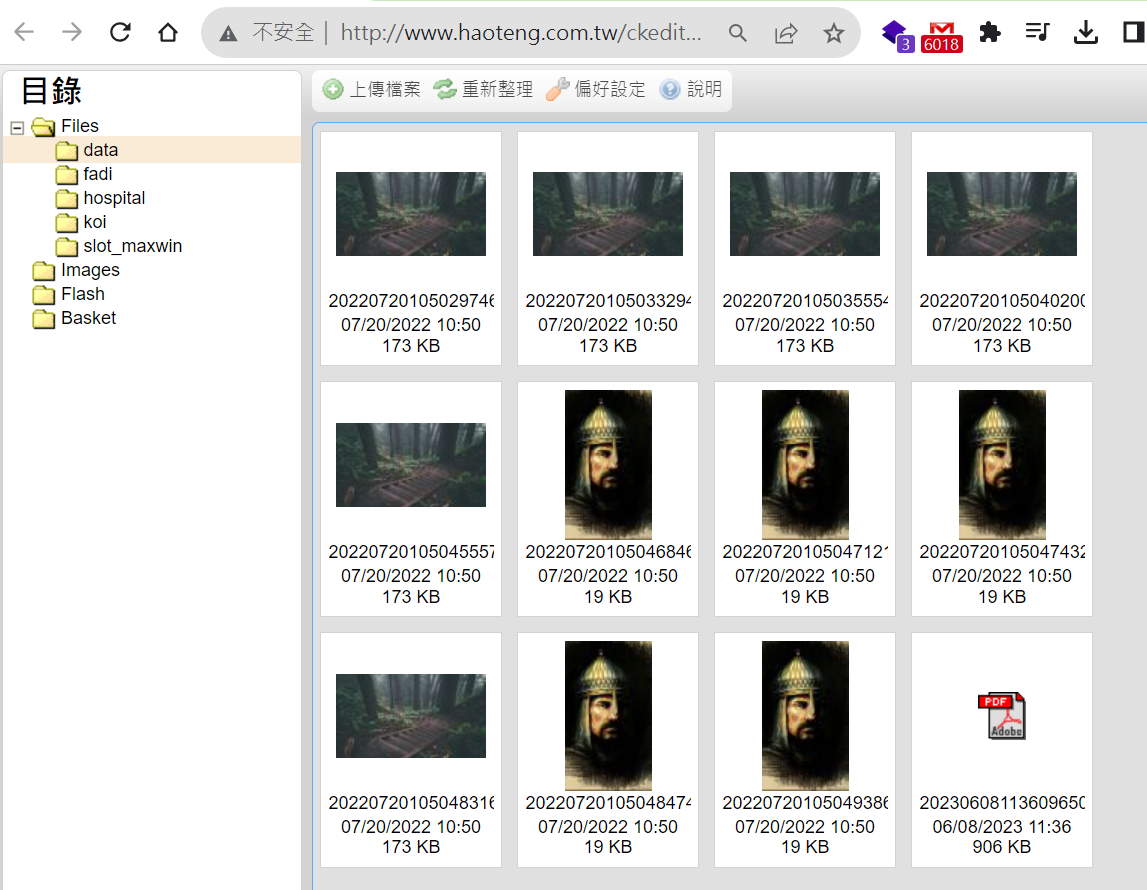Open the Extensions puzzle piece menu
The width and height of the screenshot is (1147, 890).
point(990,32)
